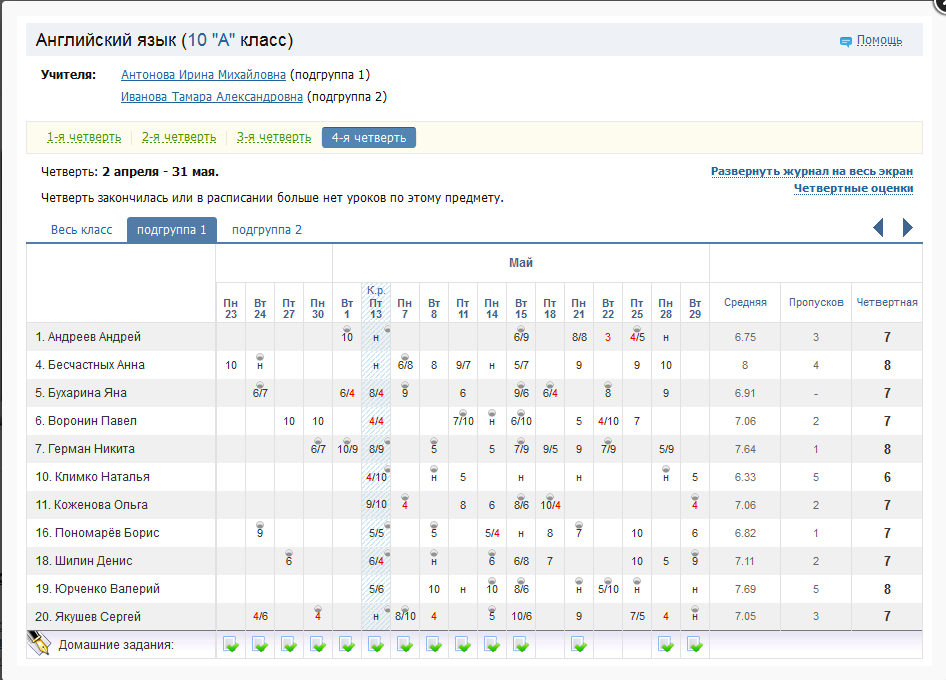Select student 7. Герман Никита
This screenshot has height=680, width=946.
[x=85, y=449]
